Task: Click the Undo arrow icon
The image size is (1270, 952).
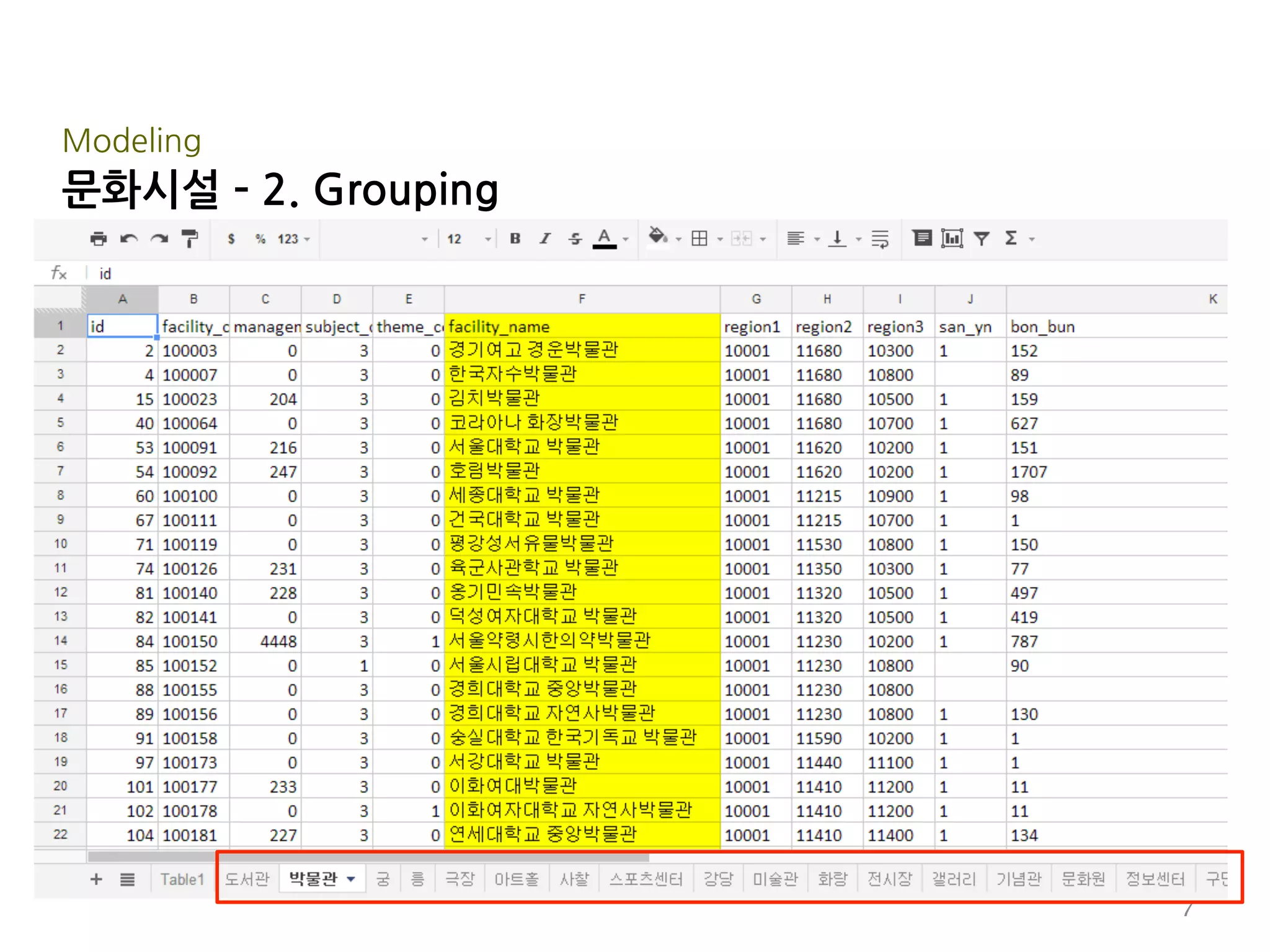Action: (128, 239)
